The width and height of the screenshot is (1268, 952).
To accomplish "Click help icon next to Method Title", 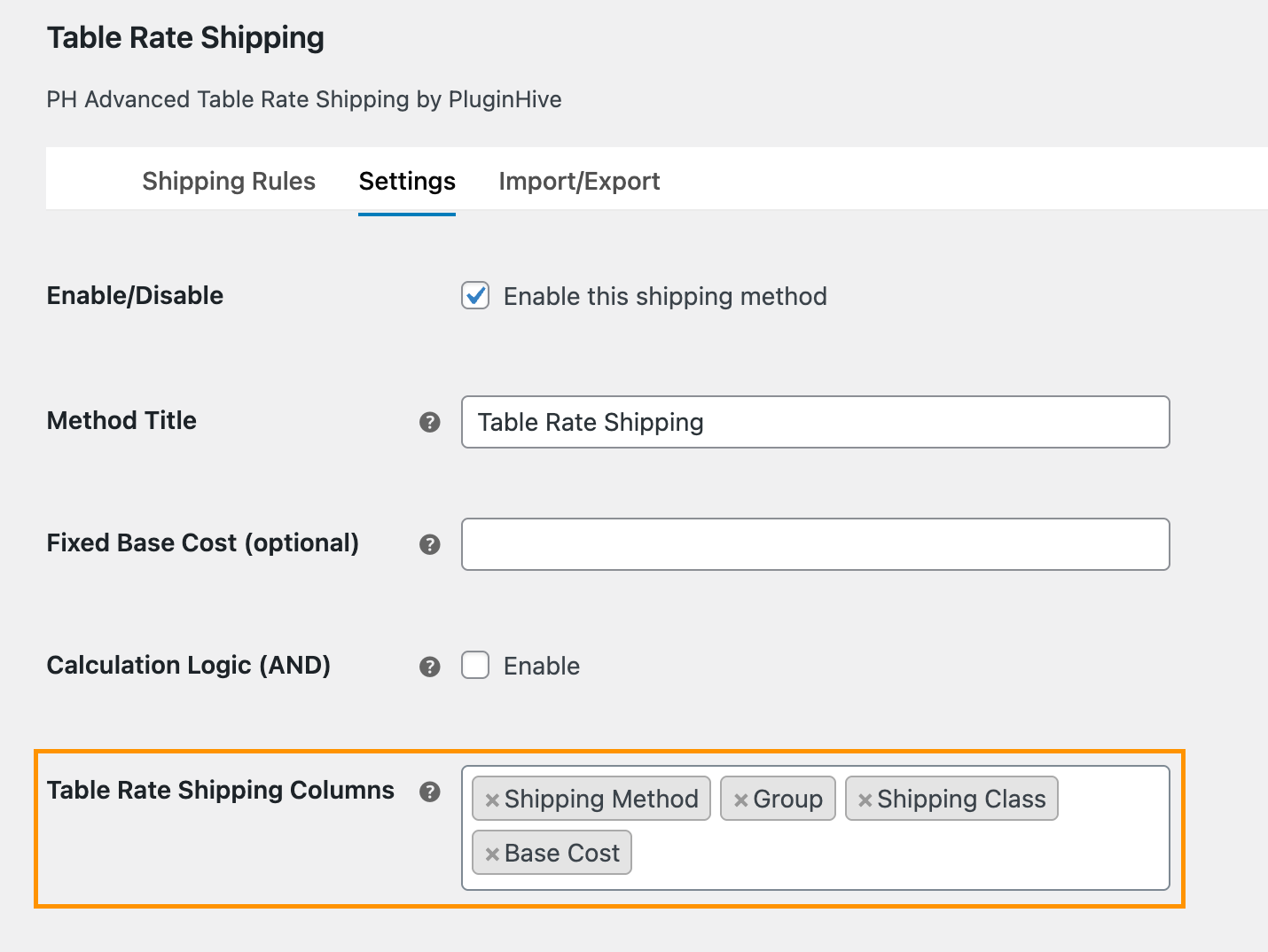I will (430, 422).
